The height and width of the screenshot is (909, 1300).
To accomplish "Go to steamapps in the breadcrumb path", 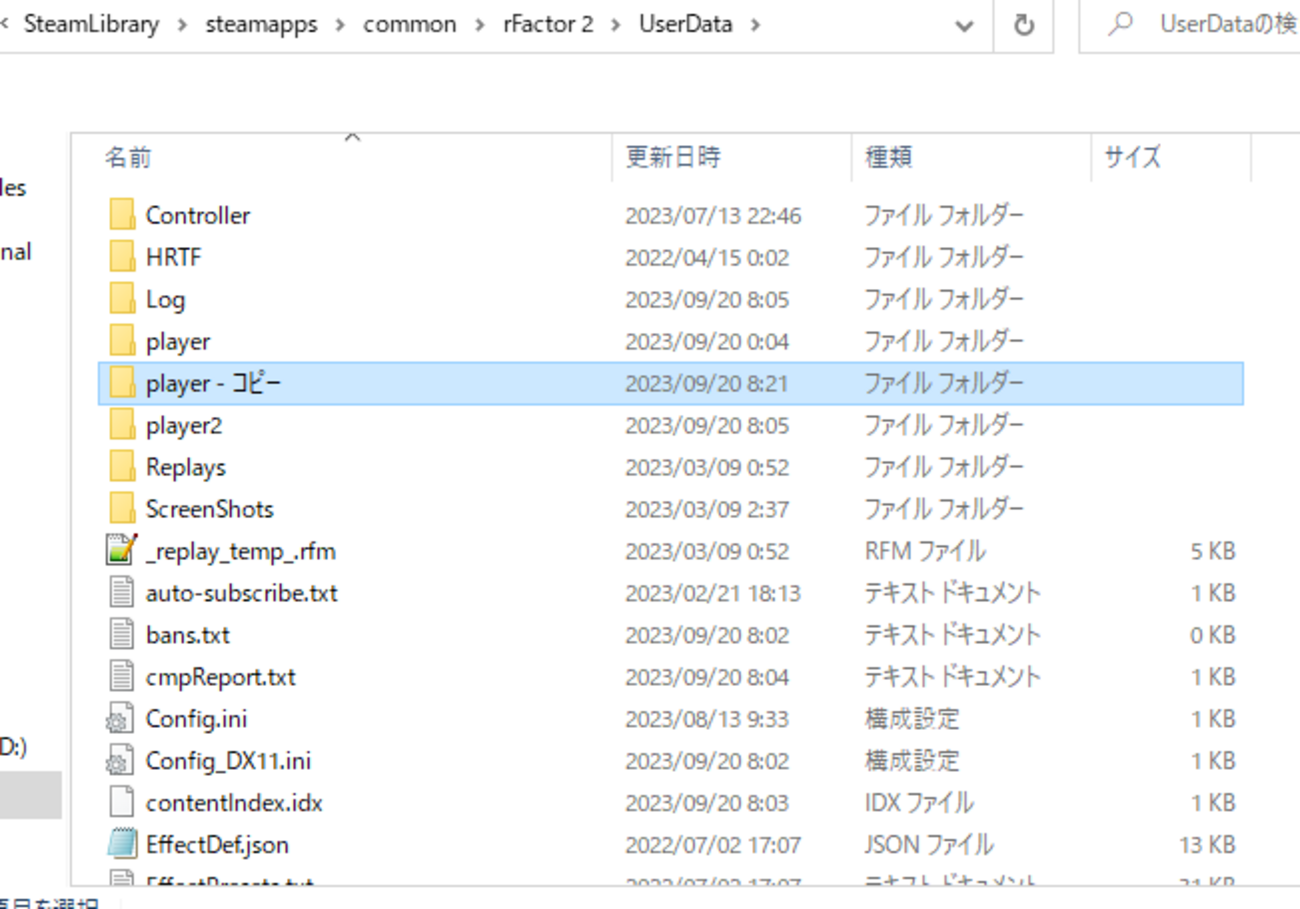I will click(x=261, y=24).
